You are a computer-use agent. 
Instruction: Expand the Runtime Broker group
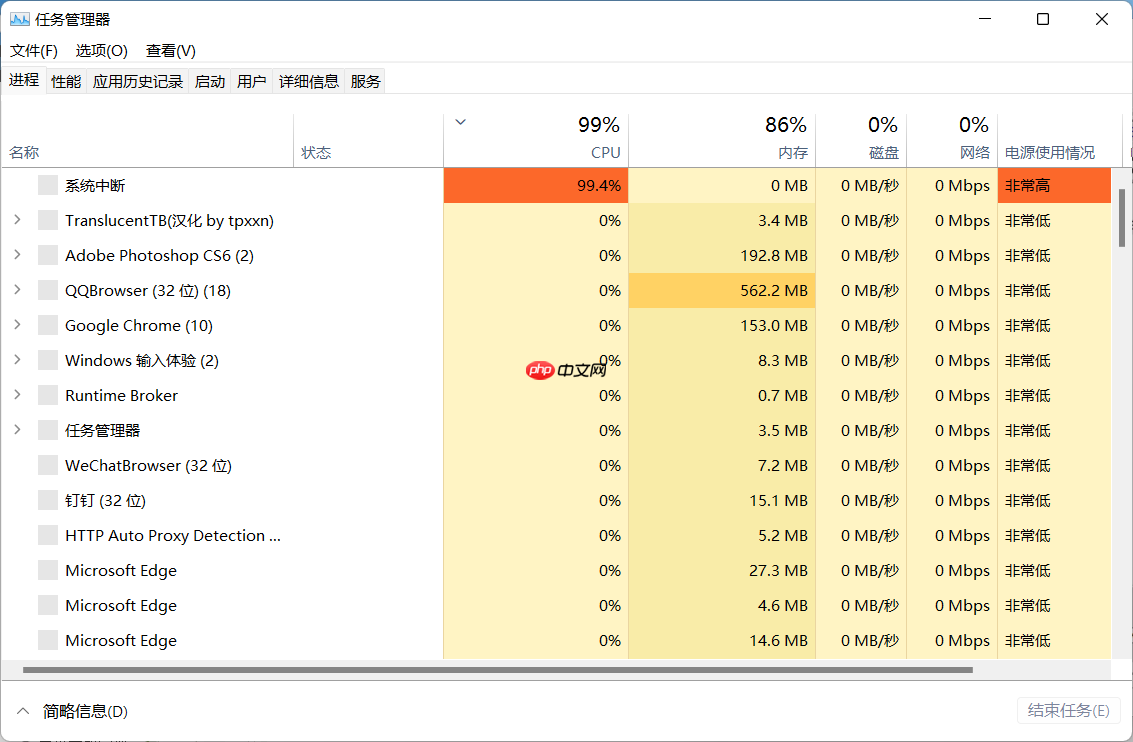pyautogui.click(x=17, y=394)
